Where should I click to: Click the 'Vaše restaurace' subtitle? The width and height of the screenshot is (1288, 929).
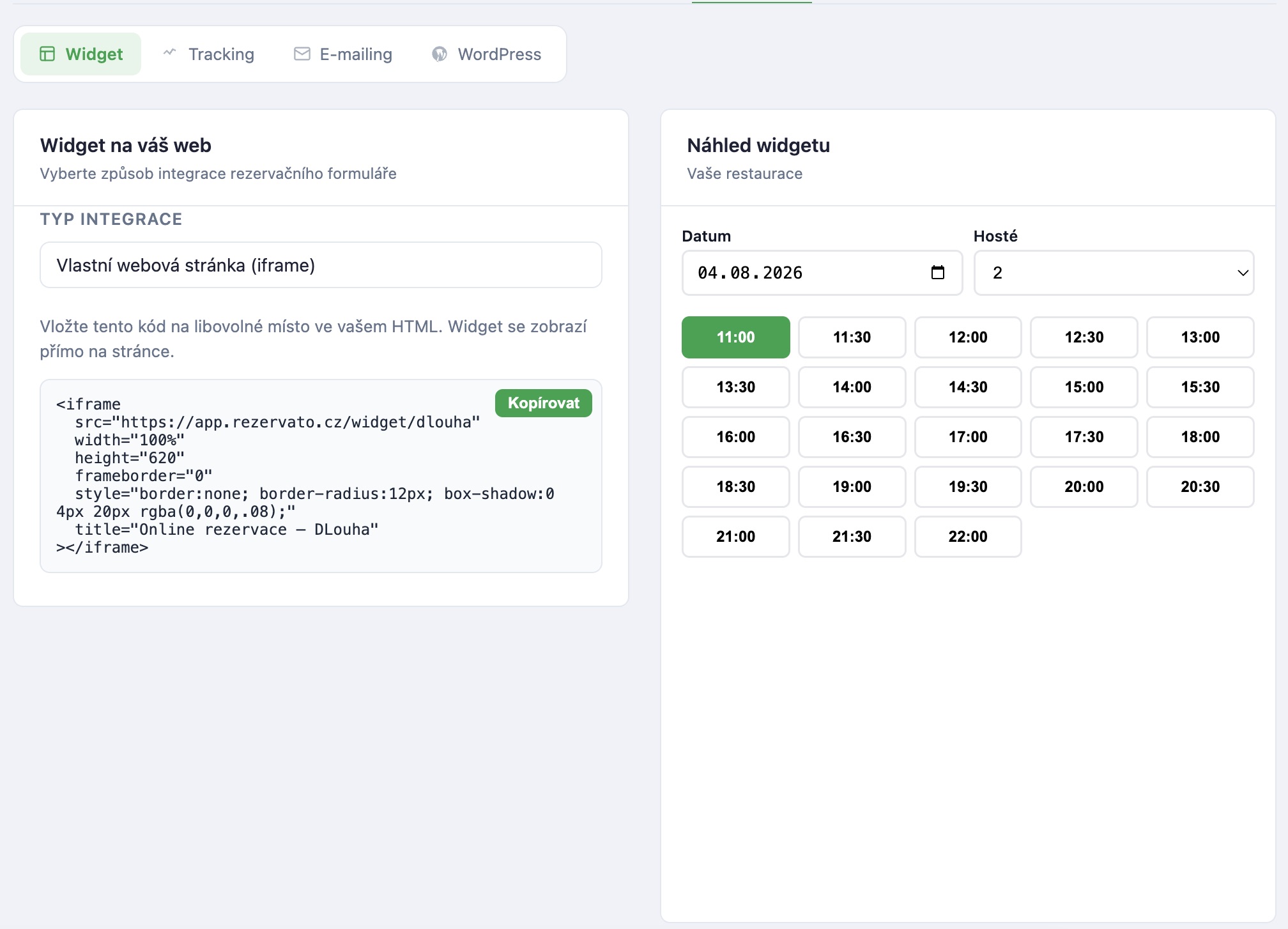(744, 174)
